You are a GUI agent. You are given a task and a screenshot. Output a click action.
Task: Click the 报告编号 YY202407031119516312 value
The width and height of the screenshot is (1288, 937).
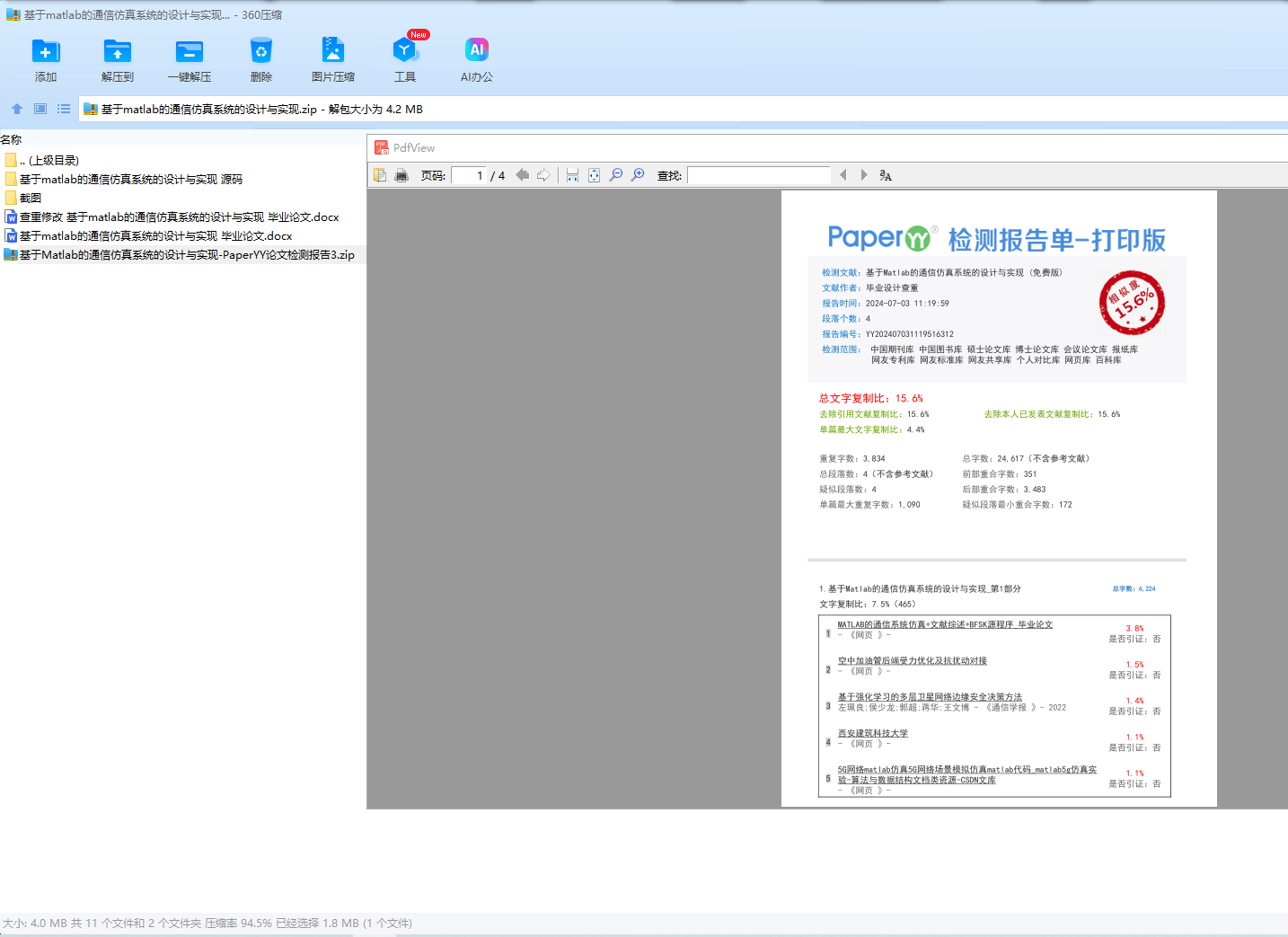(910, 334)
